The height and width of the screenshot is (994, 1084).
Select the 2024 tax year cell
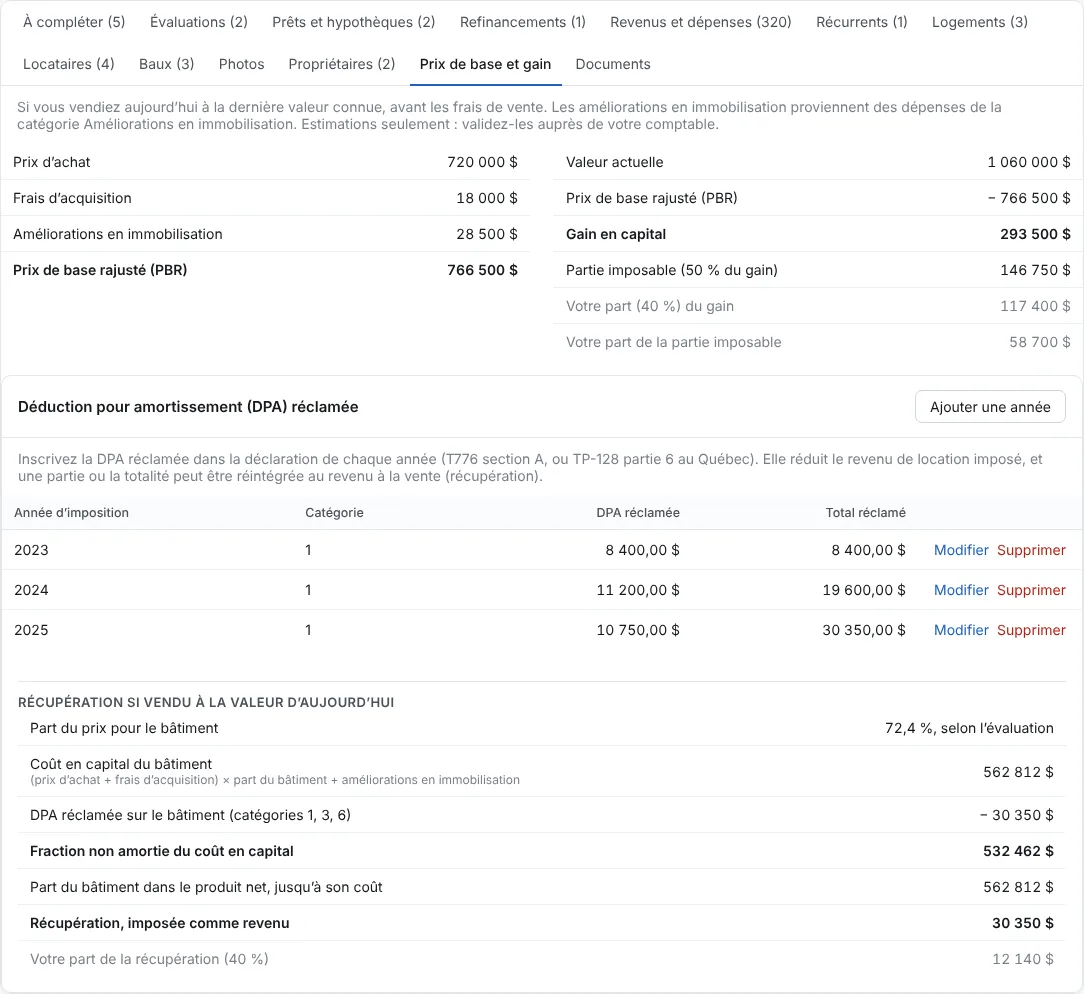pyautogui.click(x=31, y=590)
